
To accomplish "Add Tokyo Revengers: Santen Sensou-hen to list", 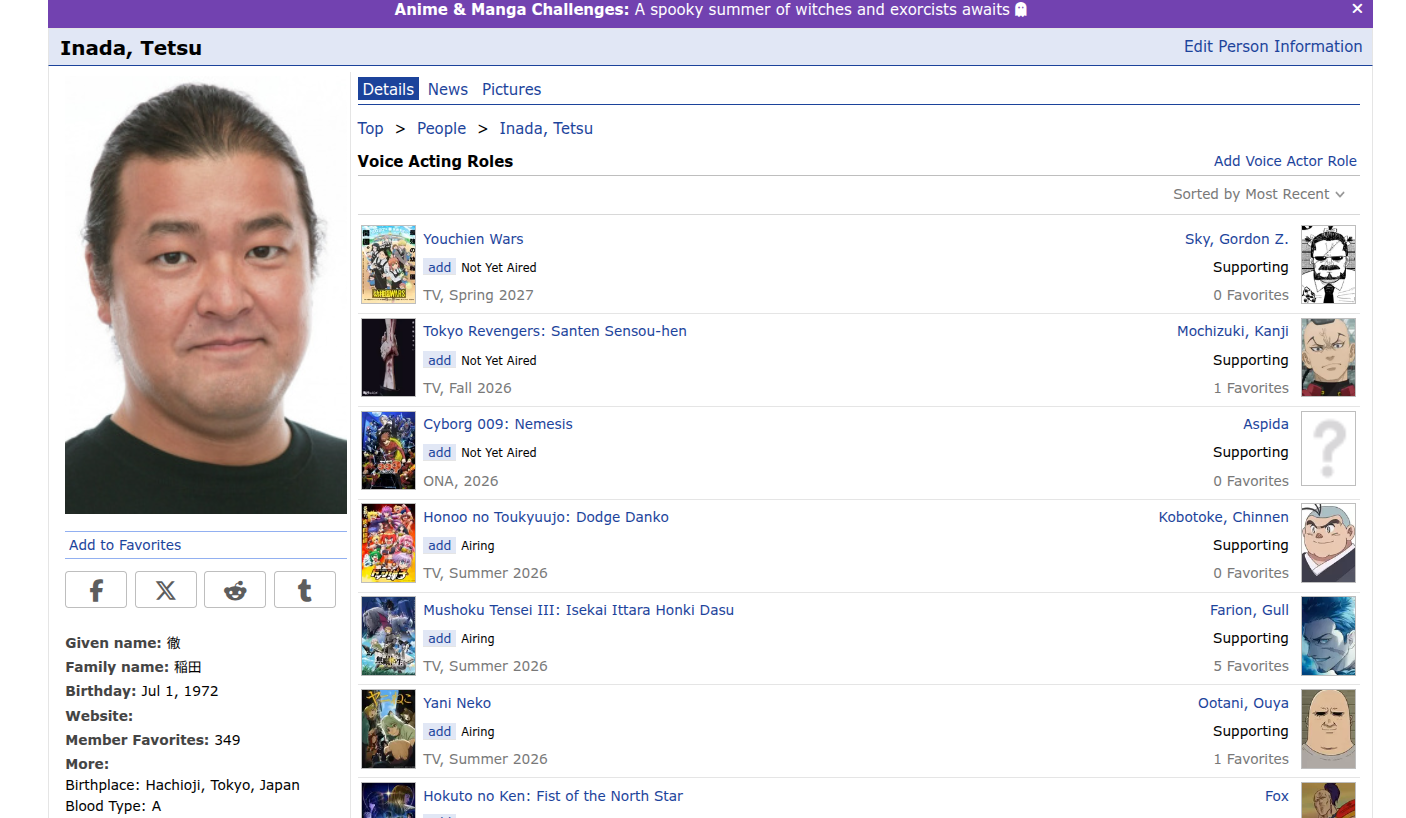I will (x=439, y=360).
